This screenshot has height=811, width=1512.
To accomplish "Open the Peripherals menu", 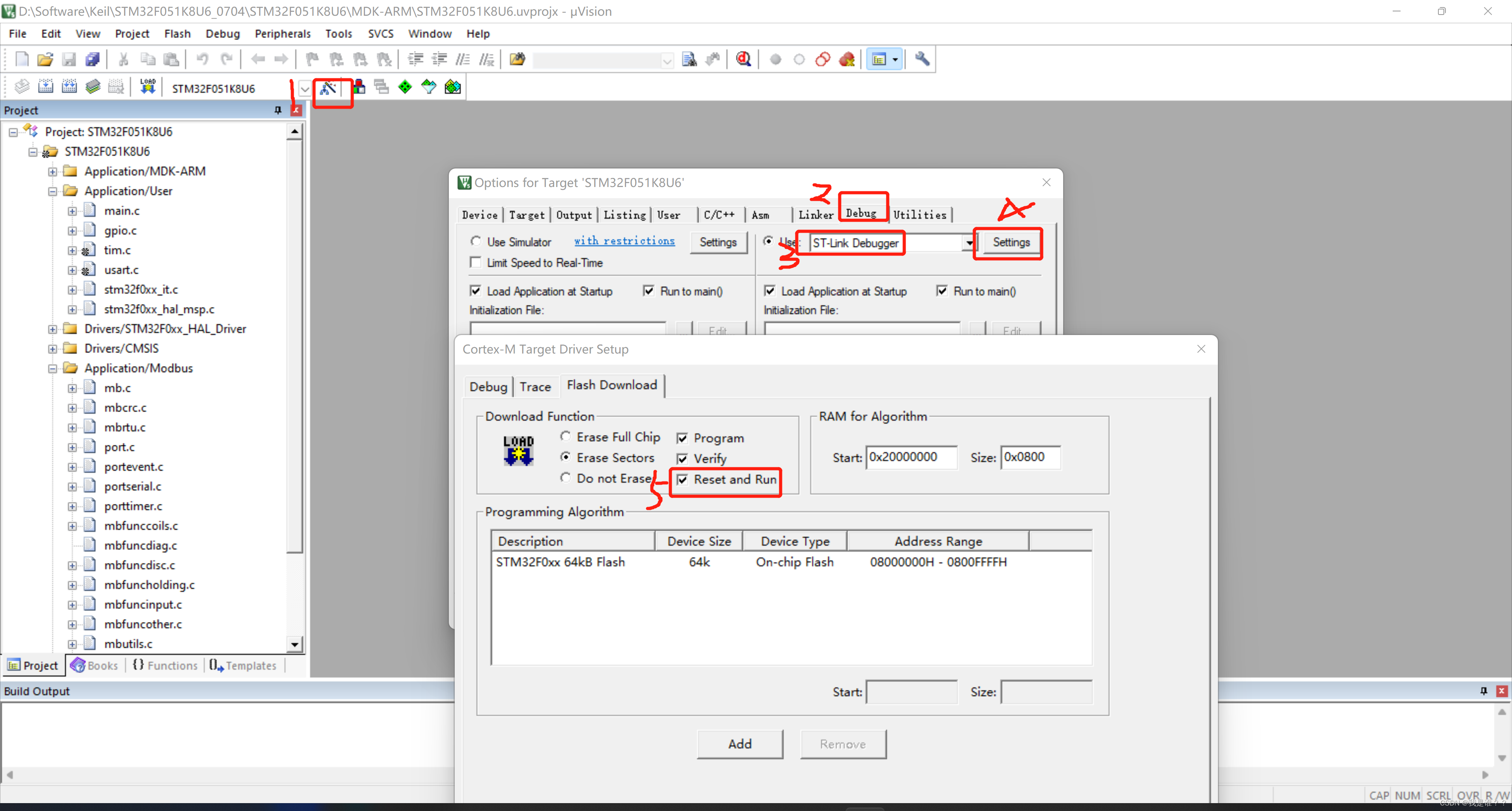I will coord(282,33).
